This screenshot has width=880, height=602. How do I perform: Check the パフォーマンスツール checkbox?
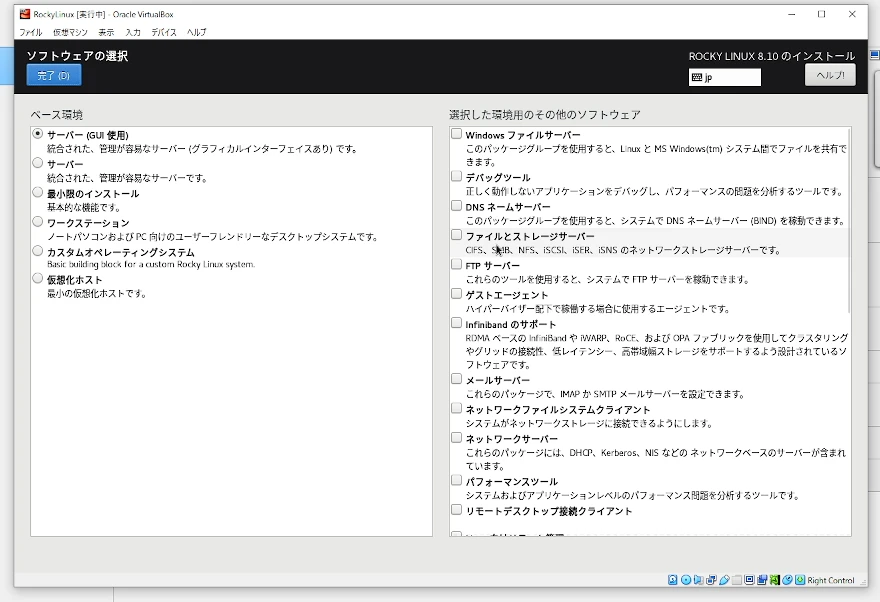[456, 481]
